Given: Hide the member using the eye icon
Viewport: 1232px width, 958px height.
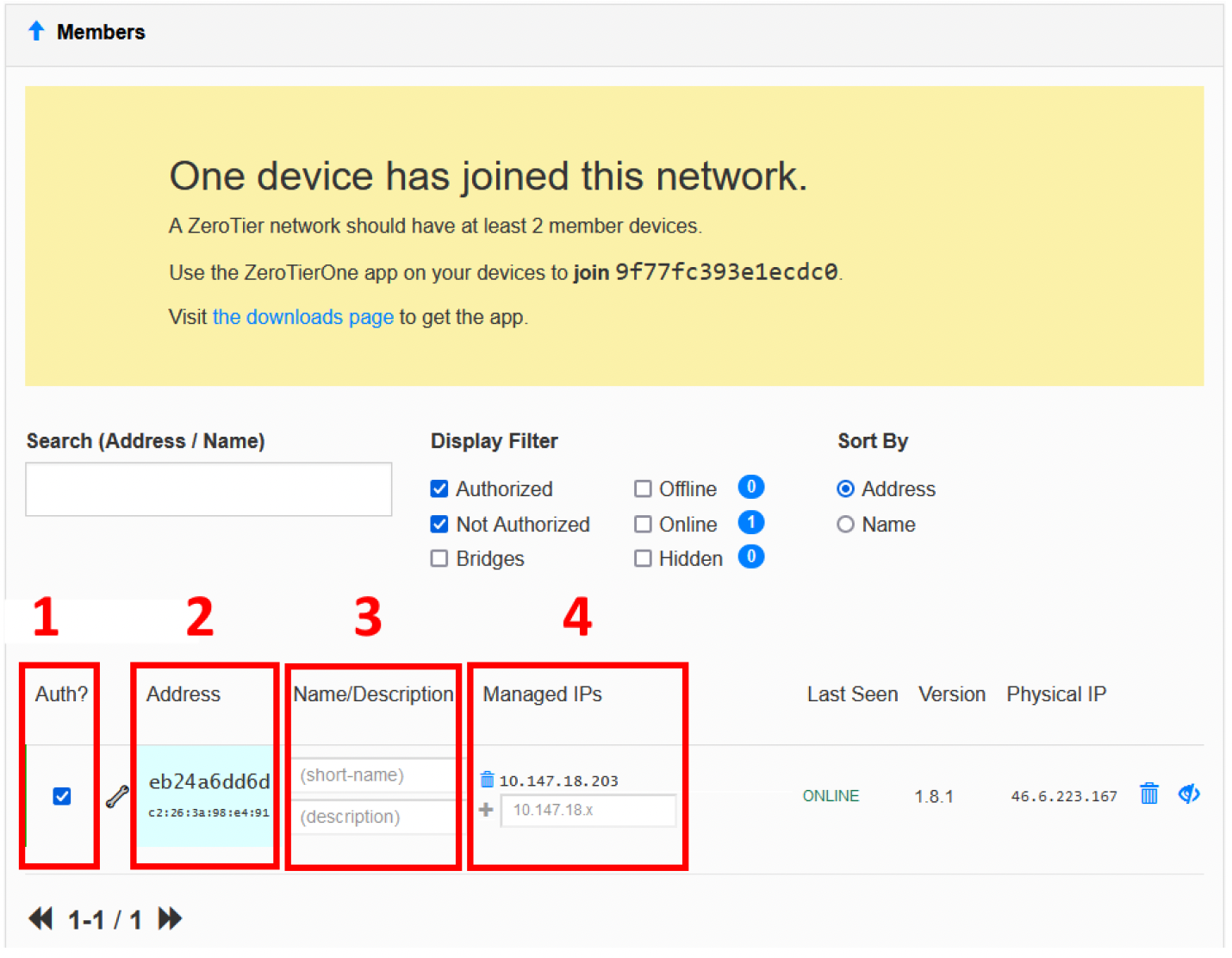Looking at the screenshot, I should coord(1189,793).
